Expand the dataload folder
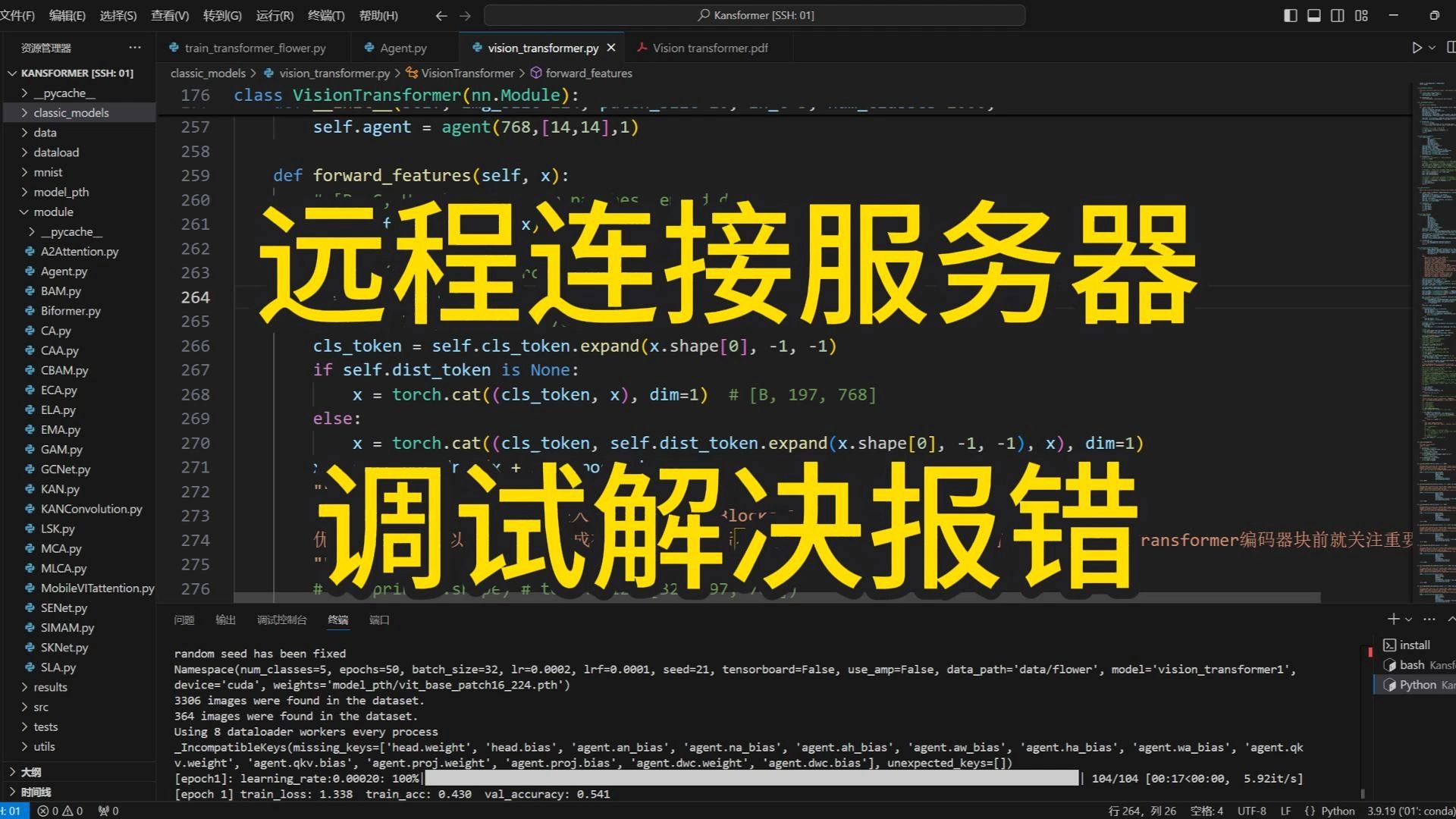The height and width of the screenshot is (819, 1456). pyautogui.click(x=78, y=152)
